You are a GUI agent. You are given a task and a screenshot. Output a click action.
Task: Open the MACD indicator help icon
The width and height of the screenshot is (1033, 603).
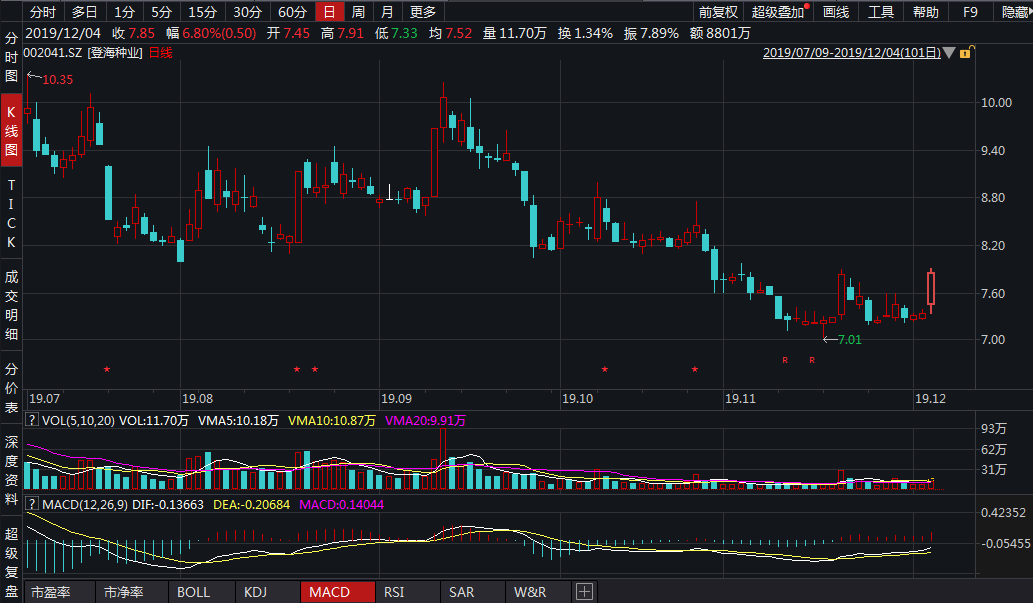(x=31, y=504)
